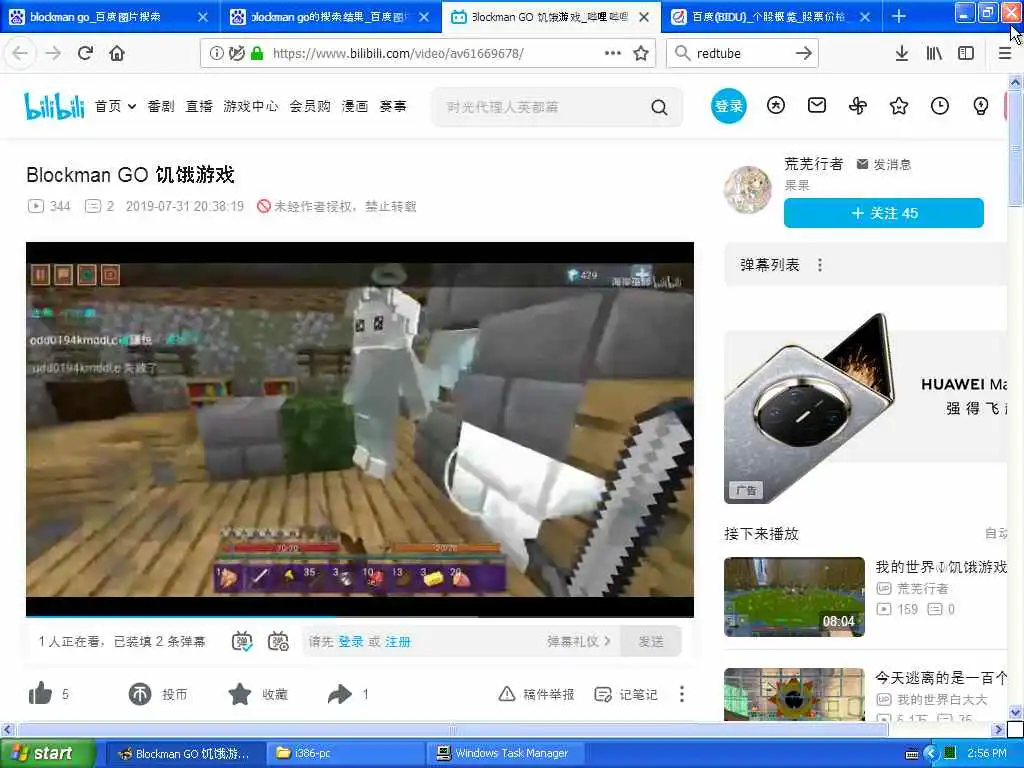Add video to favorites with 收藏 star
Image resolution: width=1024 pixels, height=768 pixels.
pyautogui.click(x=240, y=694)
